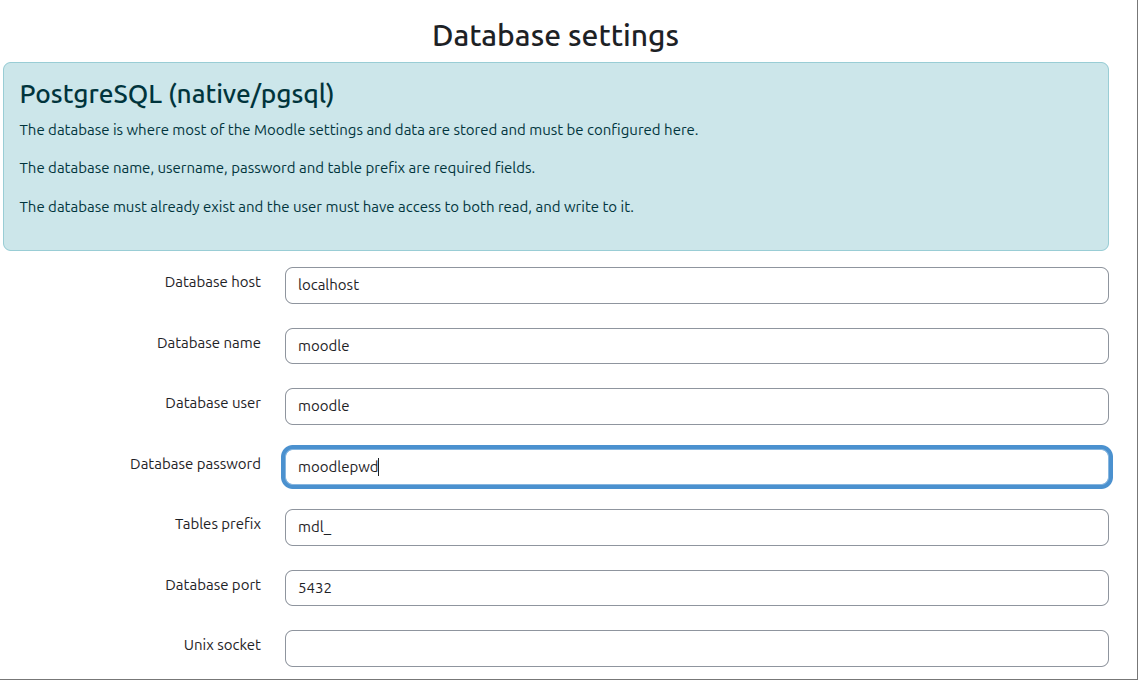Click the 'Database port' label
The image size is (1138, 680).
click(x=213, y=585)
